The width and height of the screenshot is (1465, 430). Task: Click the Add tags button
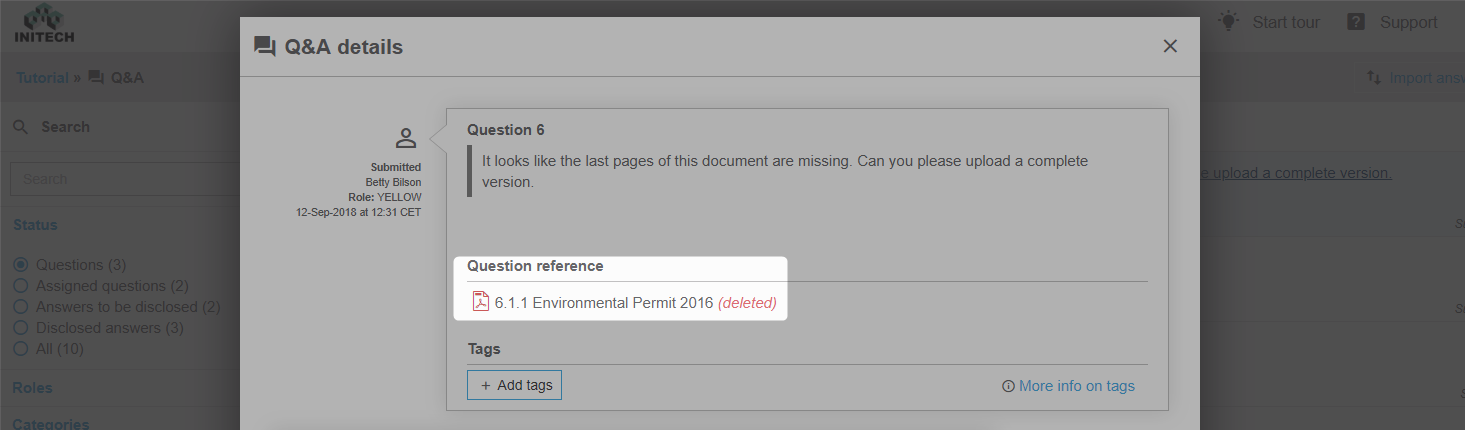tap(514, 385)
